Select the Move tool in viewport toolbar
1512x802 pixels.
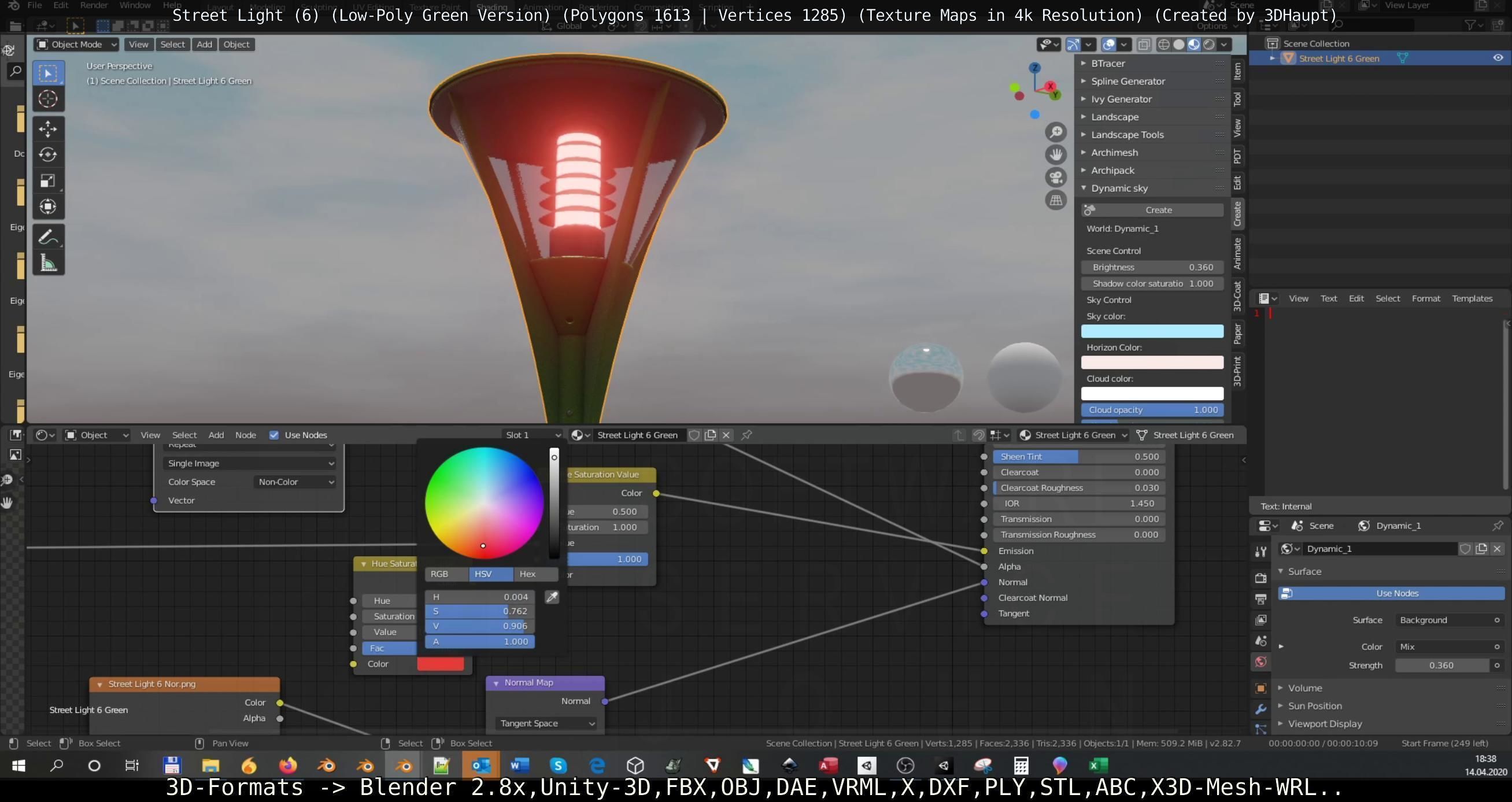click(x=47, y=128)
